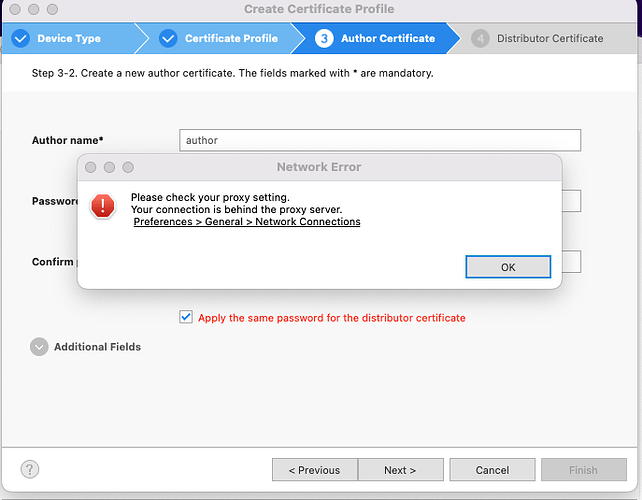Open Preferences > General > Network Connections link
This screenshot has width=642, height=500.
tap(247, 222)
